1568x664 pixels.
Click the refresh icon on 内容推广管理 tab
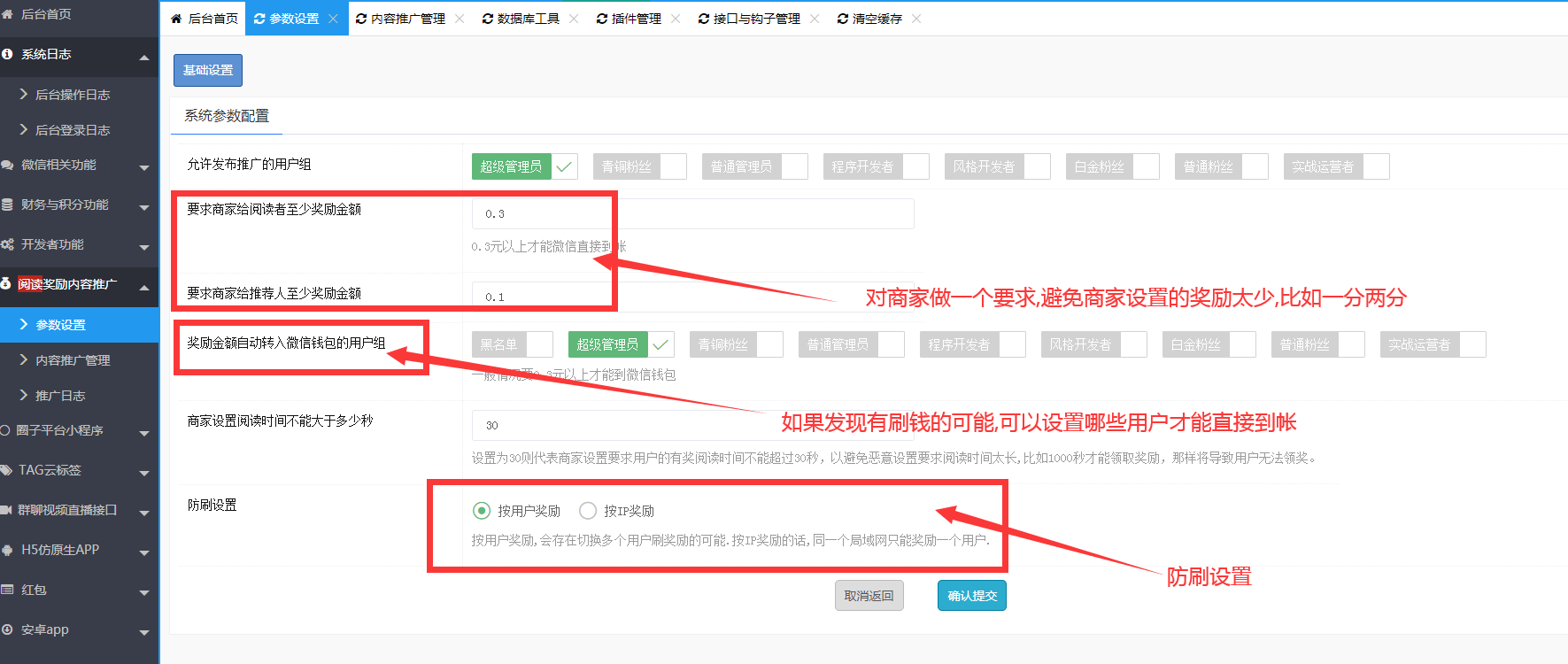pos(360,19)
